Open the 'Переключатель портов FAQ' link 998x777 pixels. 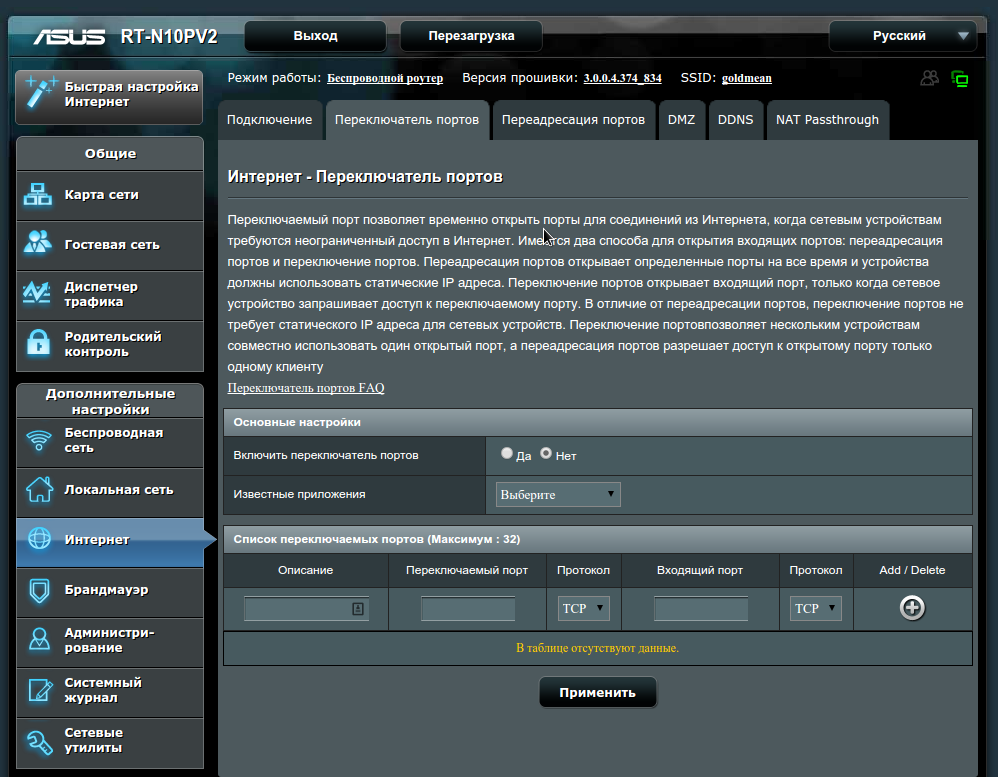306,388
